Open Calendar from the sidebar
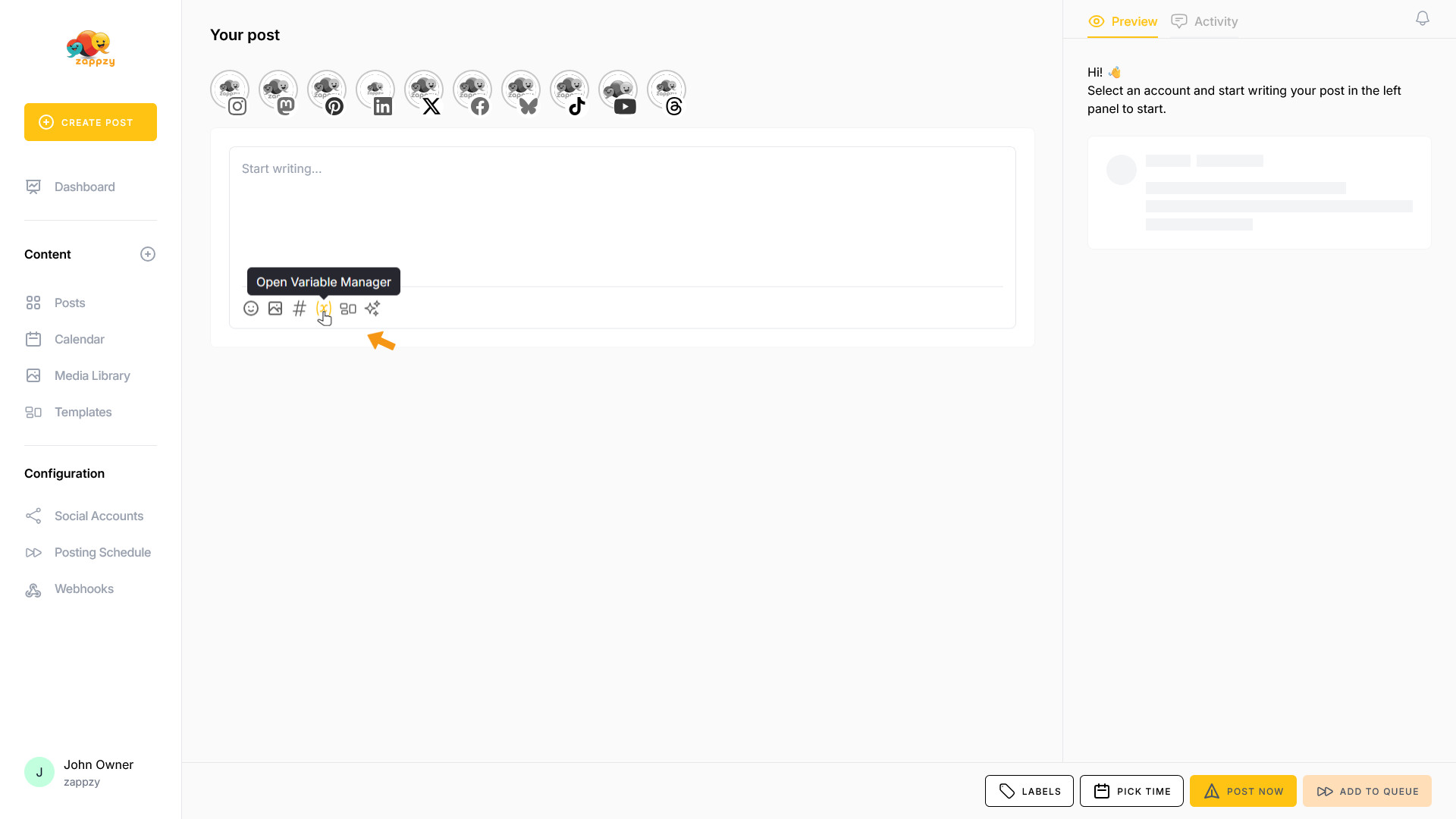The width and height of the screenshot is (1456, 819). click(x=79, y=339)
